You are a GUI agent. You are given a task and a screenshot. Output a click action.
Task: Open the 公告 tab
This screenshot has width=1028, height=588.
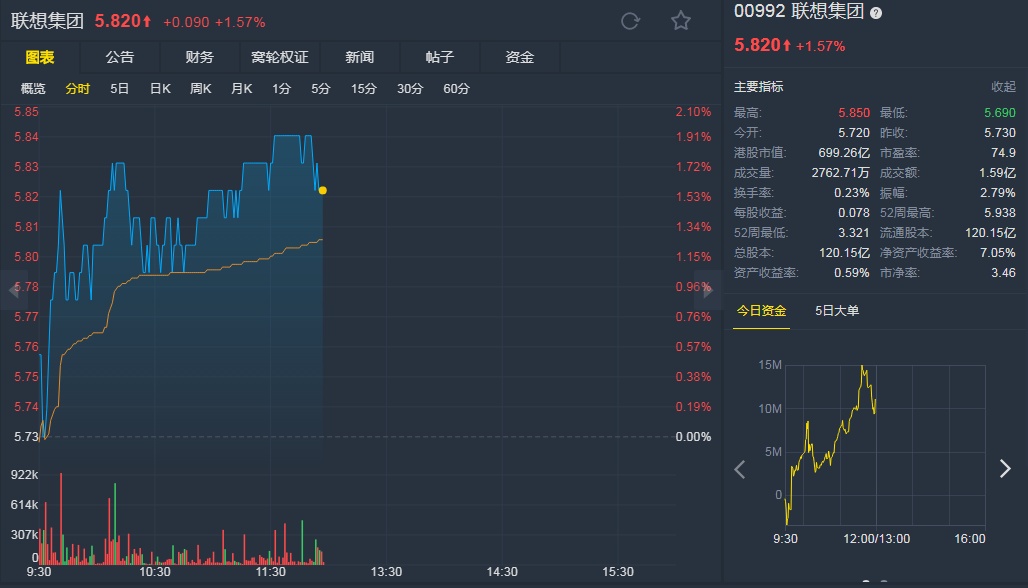120,57
